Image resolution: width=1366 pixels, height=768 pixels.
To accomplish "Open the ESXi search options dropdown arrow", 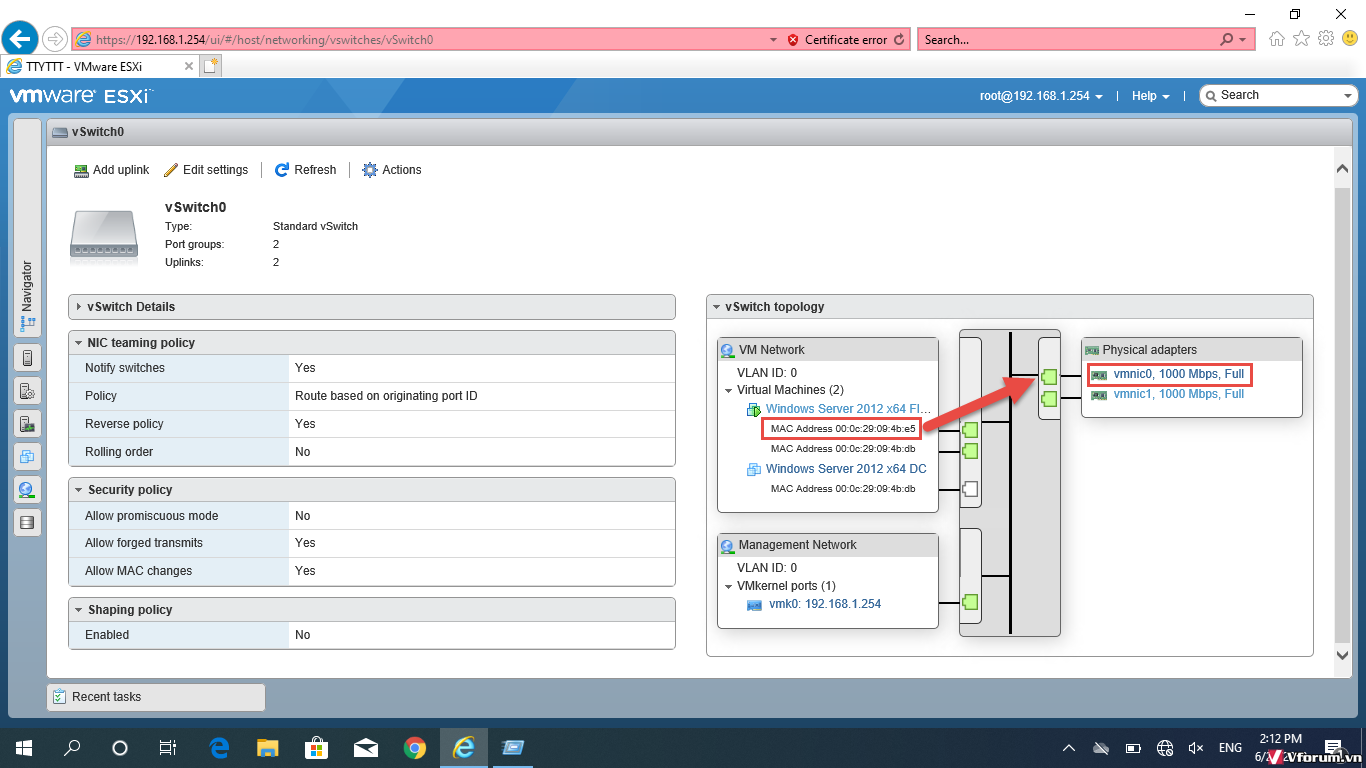I will [1348, 96].
